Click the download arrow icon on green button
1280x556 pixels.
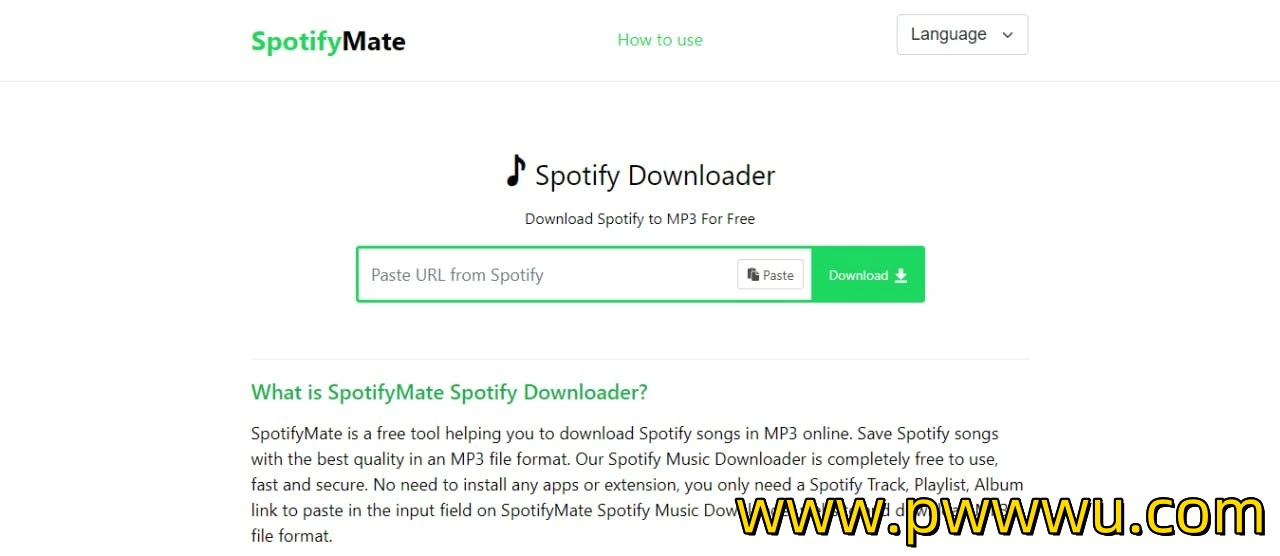[901, 275]
